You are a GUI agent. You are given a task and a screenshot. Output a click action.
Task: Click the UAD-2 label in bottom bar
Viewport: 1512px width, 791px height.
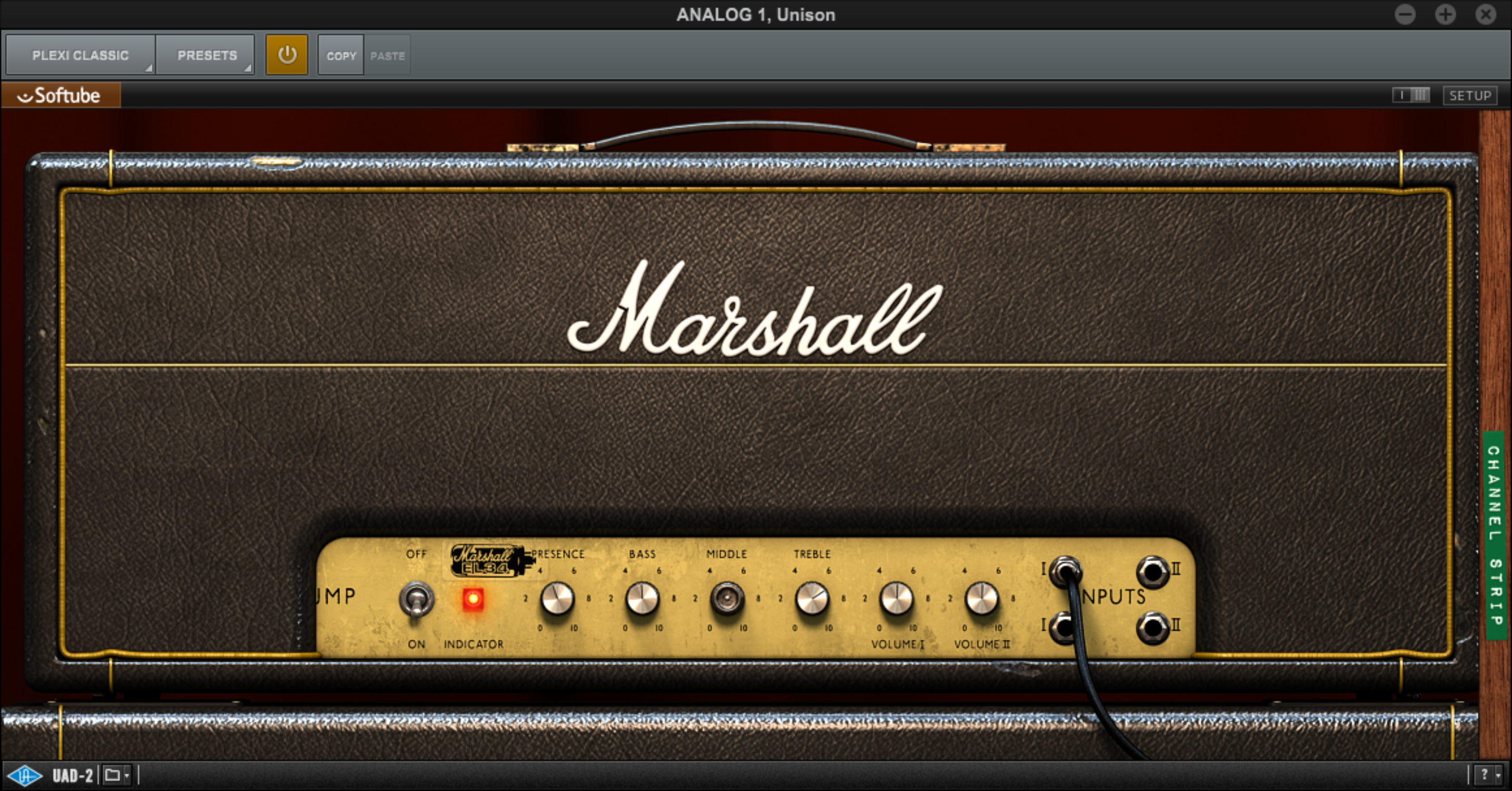73,776
